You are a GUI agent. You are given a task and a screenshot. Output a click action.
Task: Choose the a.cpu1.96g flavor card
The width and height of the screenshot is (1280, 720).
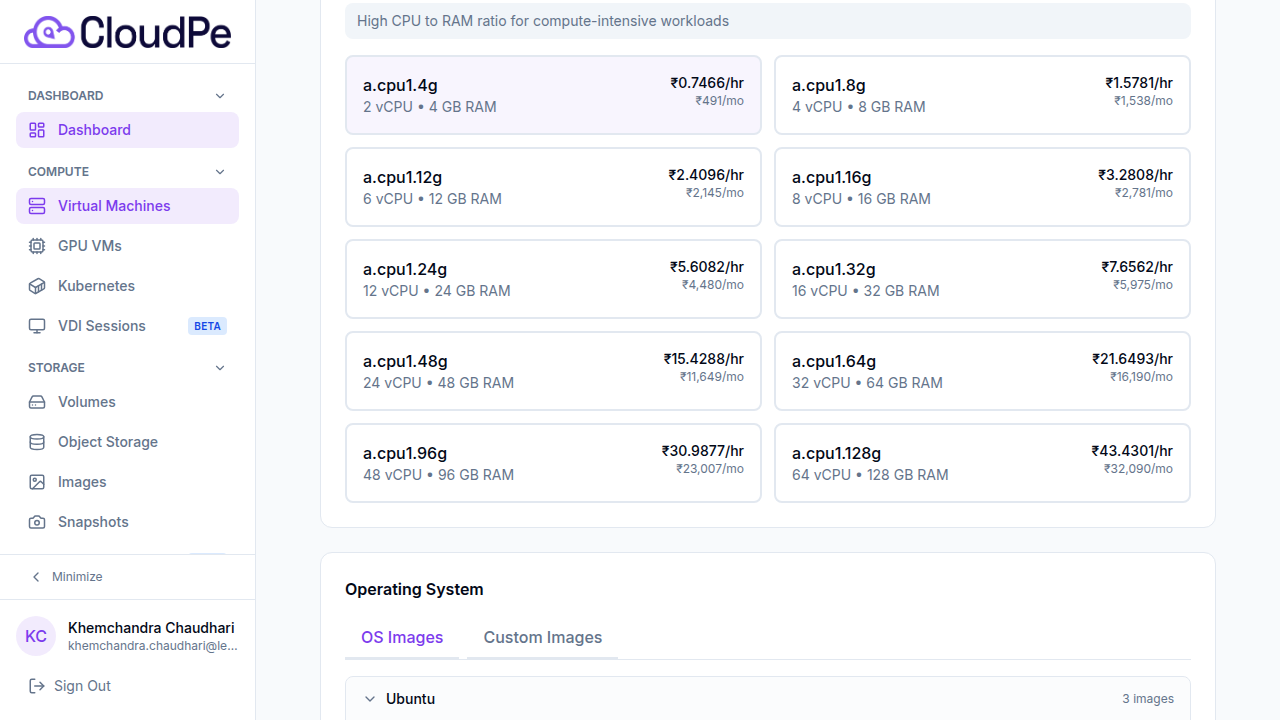coord(553,463)
